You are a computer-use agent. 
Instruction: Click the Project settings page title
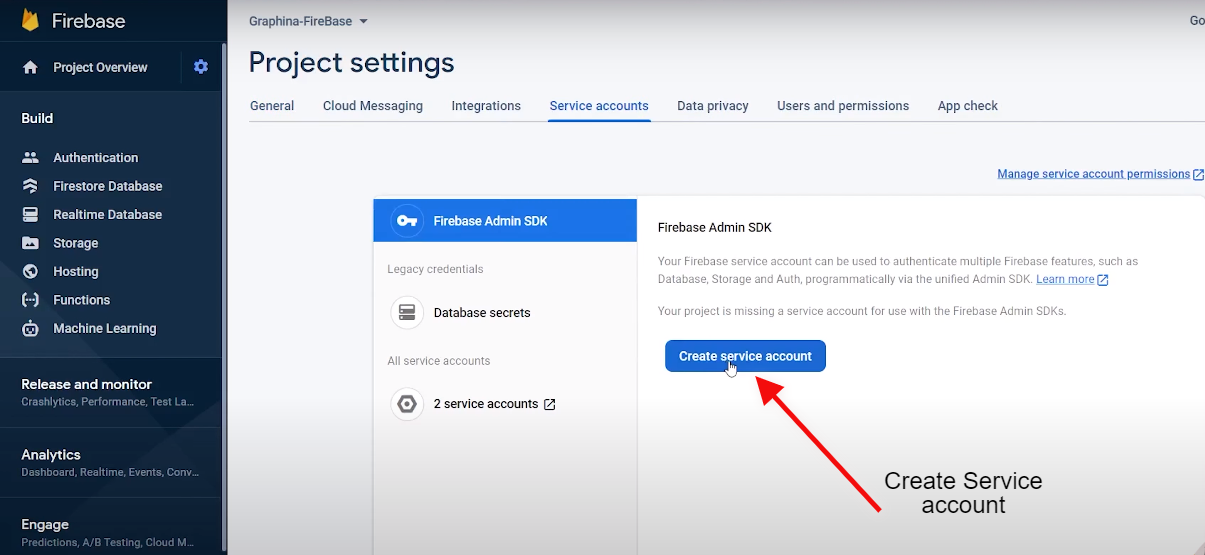pos(351,63)
